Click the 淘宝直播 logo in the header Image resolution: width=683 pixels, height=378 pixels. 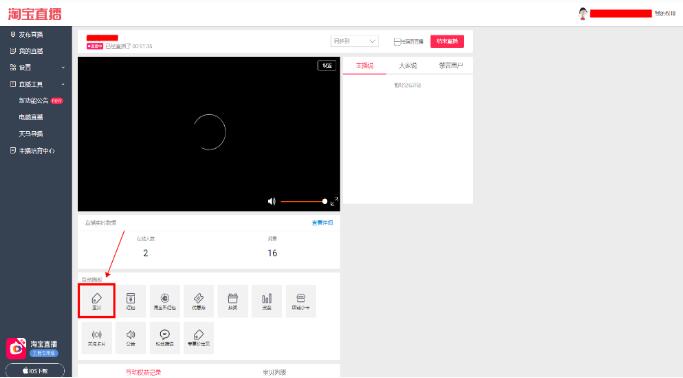tap(35, 14)
